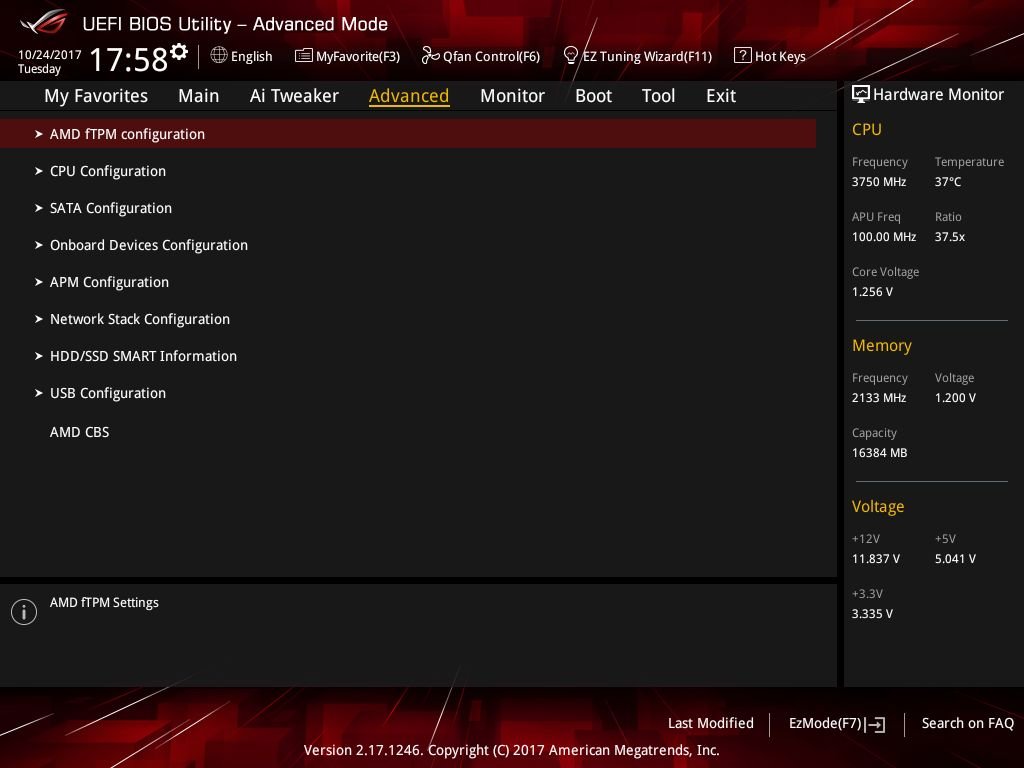Open the Boot tab
The width and height of the screenshot is (1024, 768).
[593, 96]
